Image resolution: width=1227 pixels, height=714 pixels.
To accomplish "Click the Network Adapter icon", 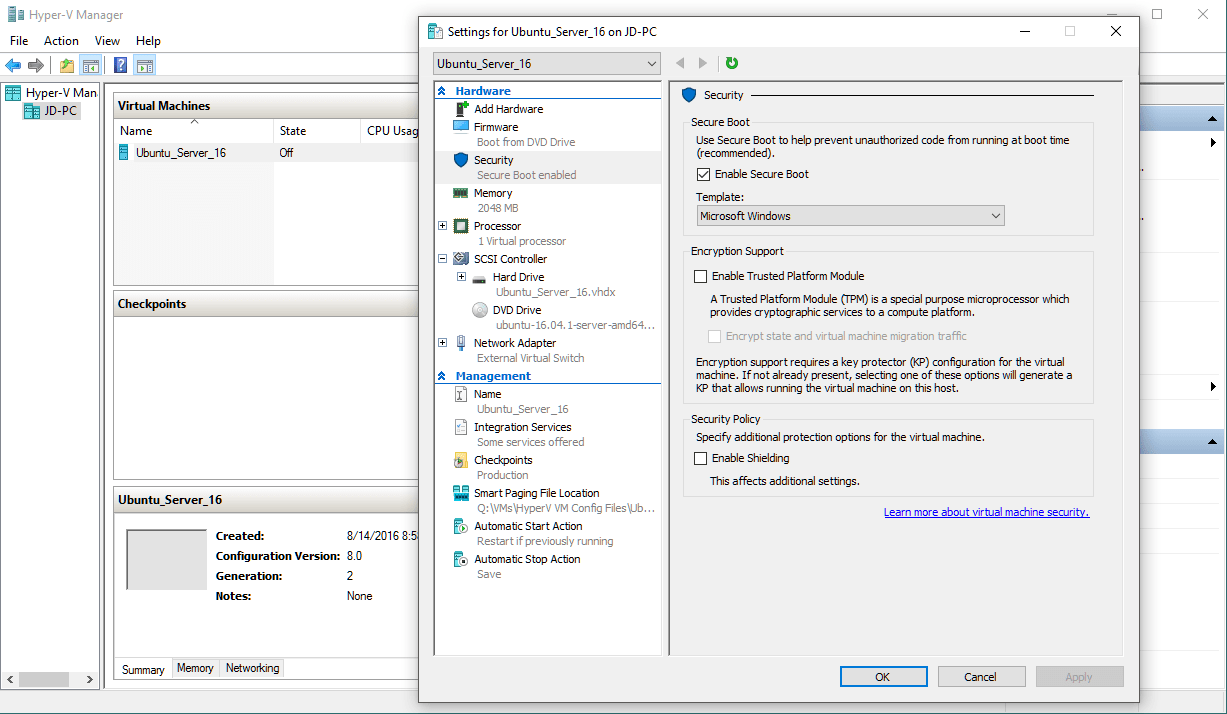I will coord(461,343).
